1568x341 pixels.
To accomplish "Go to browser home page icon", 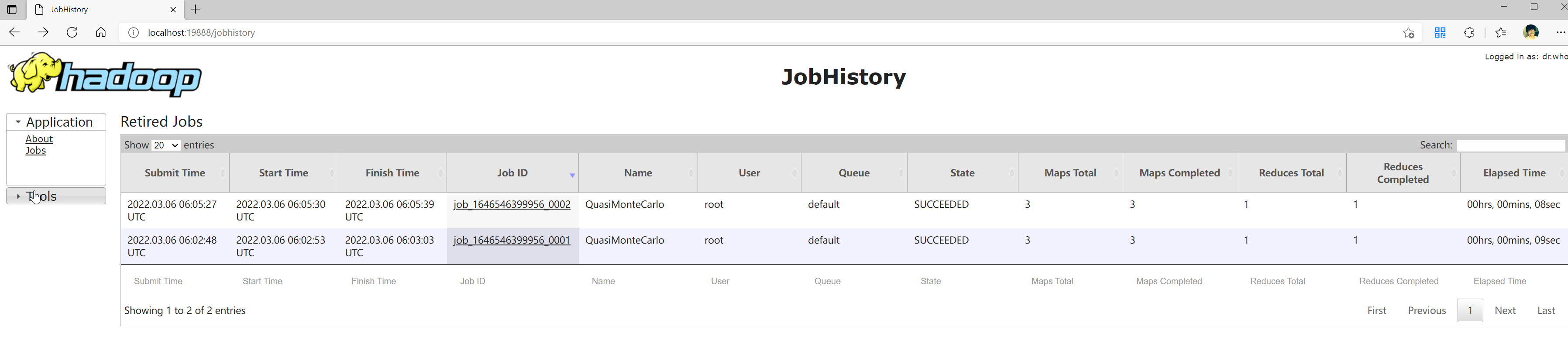I will [x=101, y=32].
